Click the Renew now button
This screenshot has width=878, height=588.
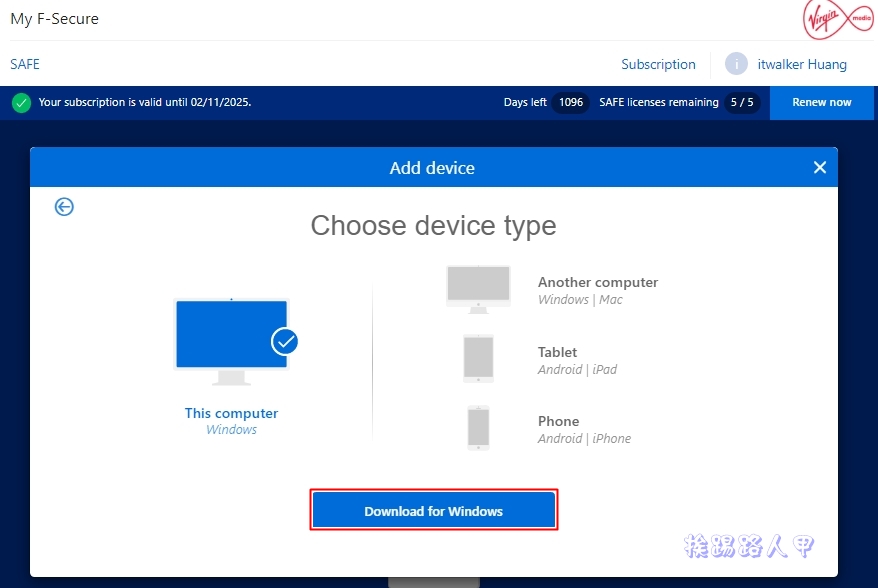[821, 102]
